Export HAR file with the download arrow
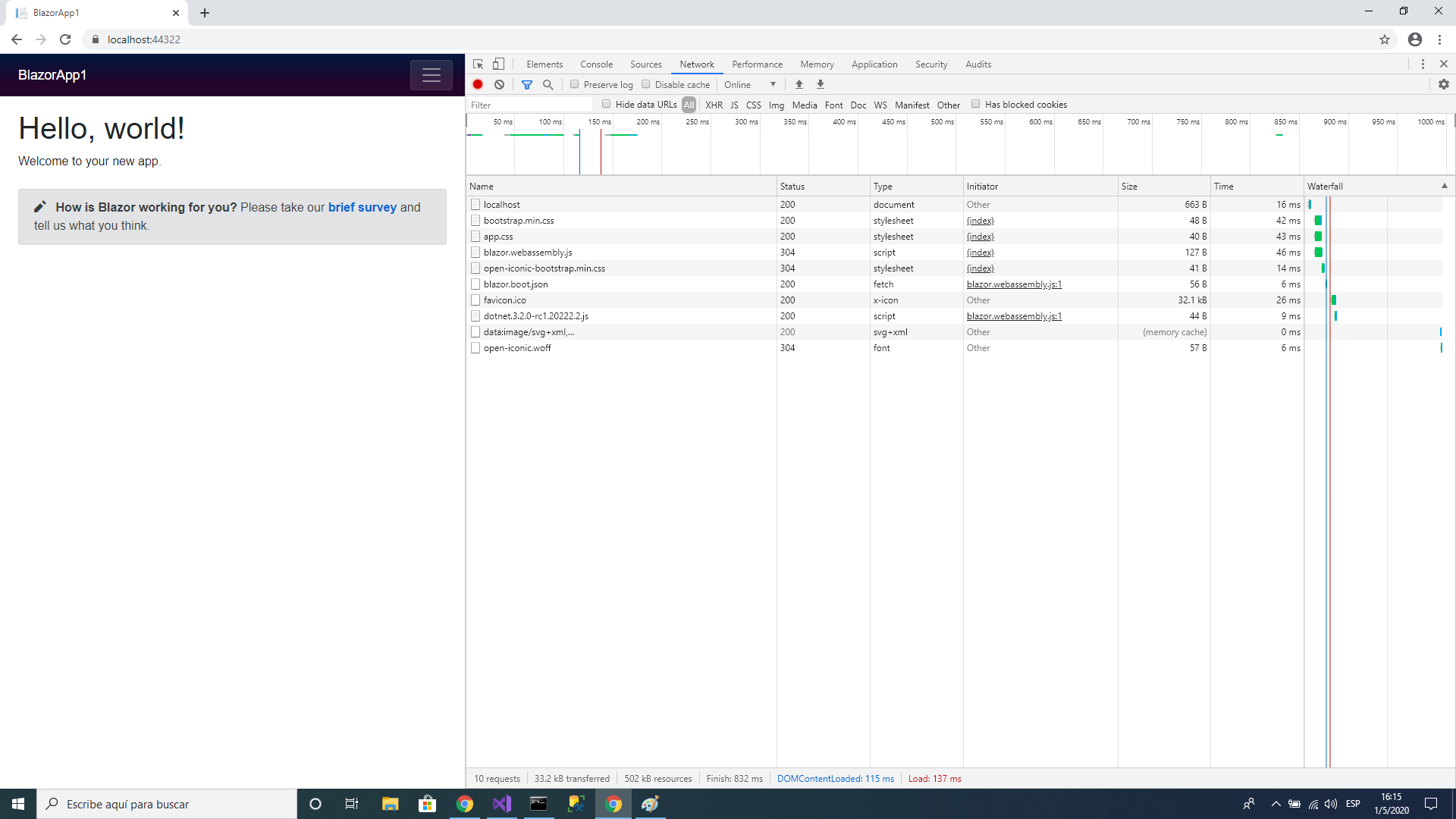1456x819 pixels. [x=820, y=84]
